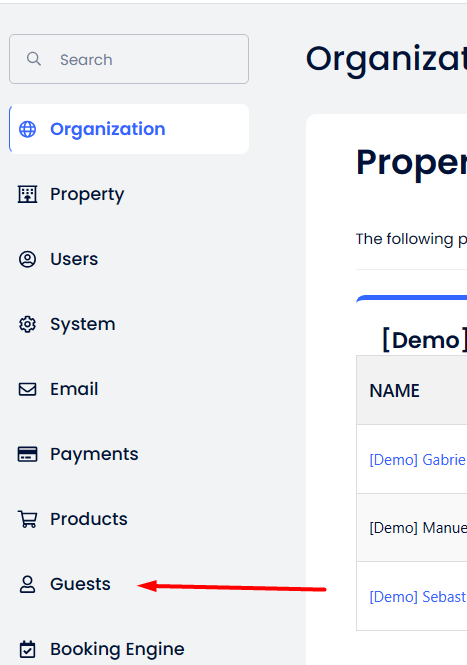Click the Products shopping cart icon
The width and height of the screenshot is (467, 665).
coord(28,519)
